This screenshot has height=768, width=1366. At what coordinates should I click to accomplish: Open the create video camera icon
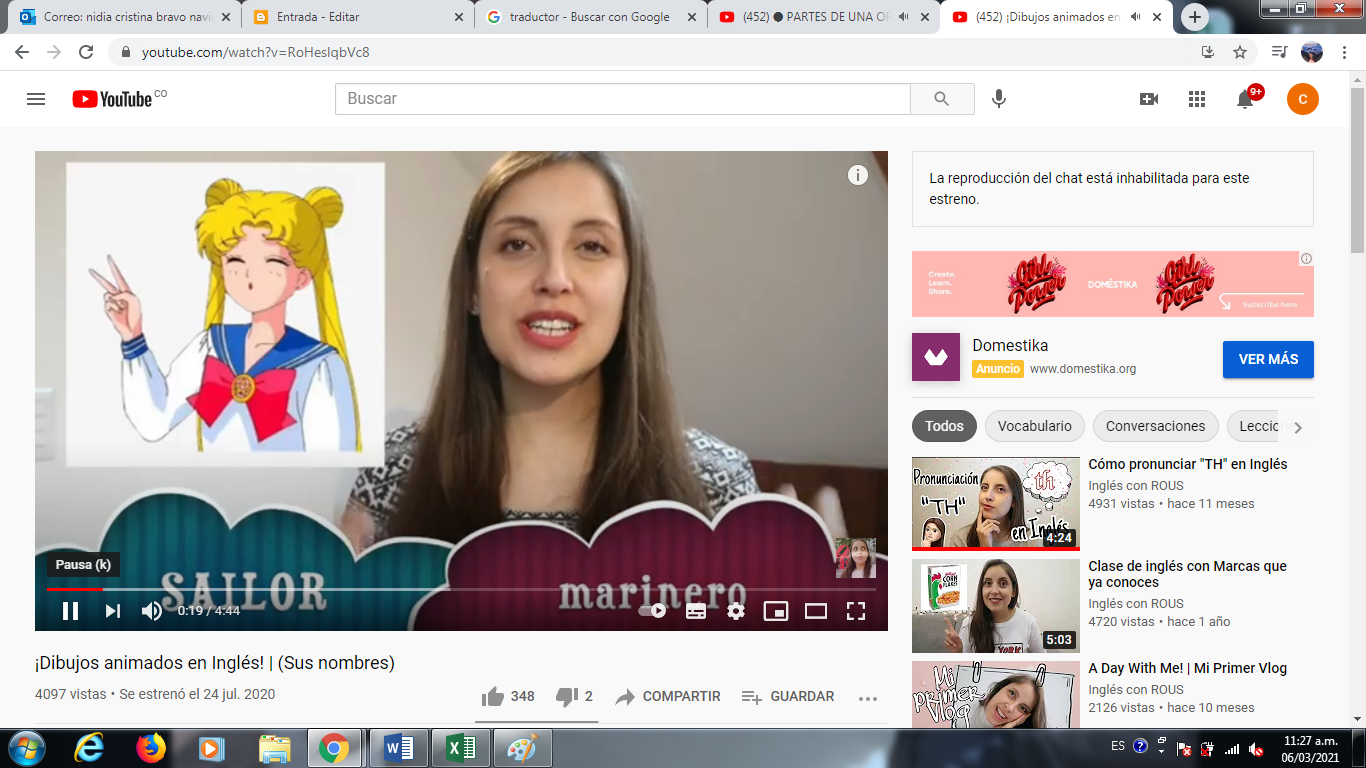click(1149, 99)
